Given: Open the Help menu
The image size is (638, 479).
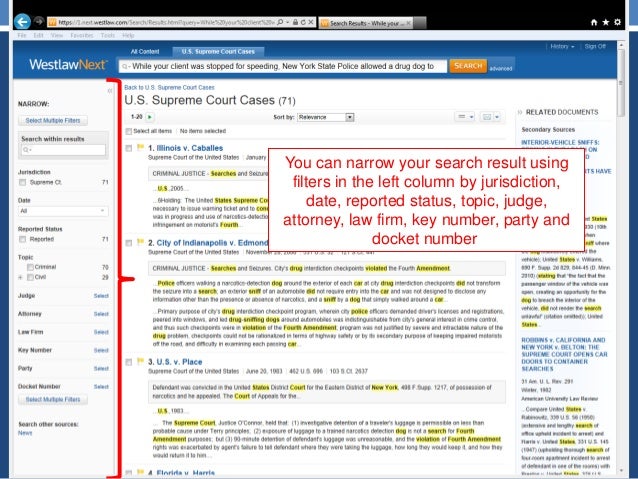Looking at the screenshot, I should (x=128, y=35).
